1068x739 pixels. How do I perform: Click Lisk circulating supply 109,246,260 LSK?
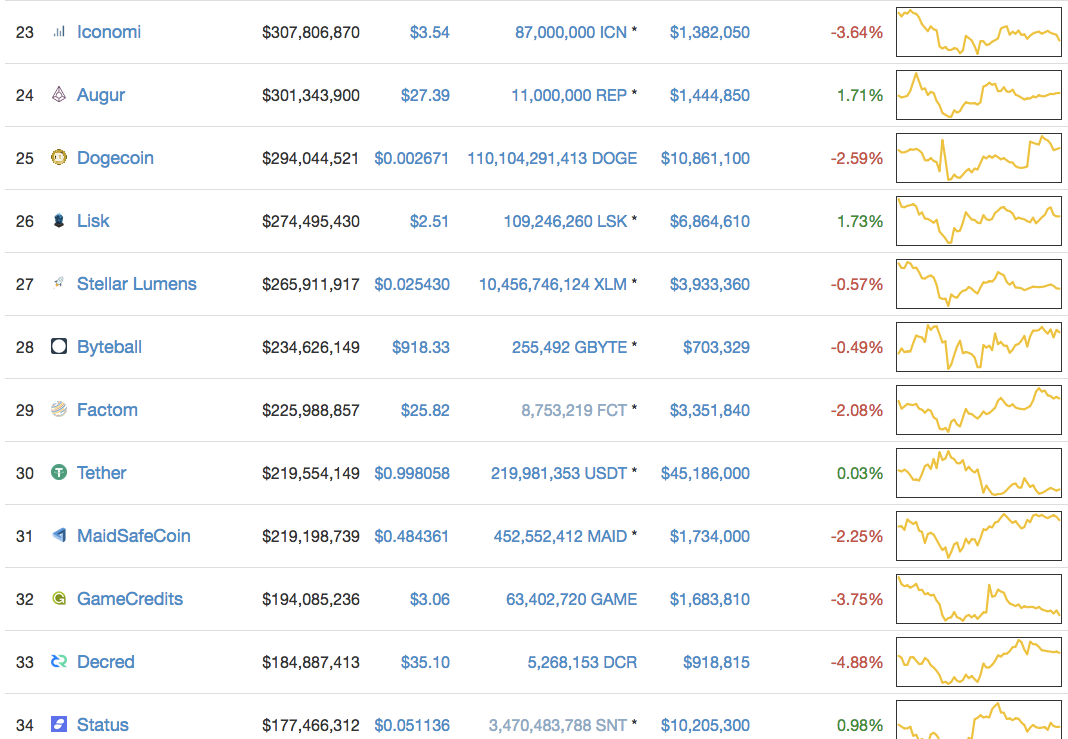point(565,221)
